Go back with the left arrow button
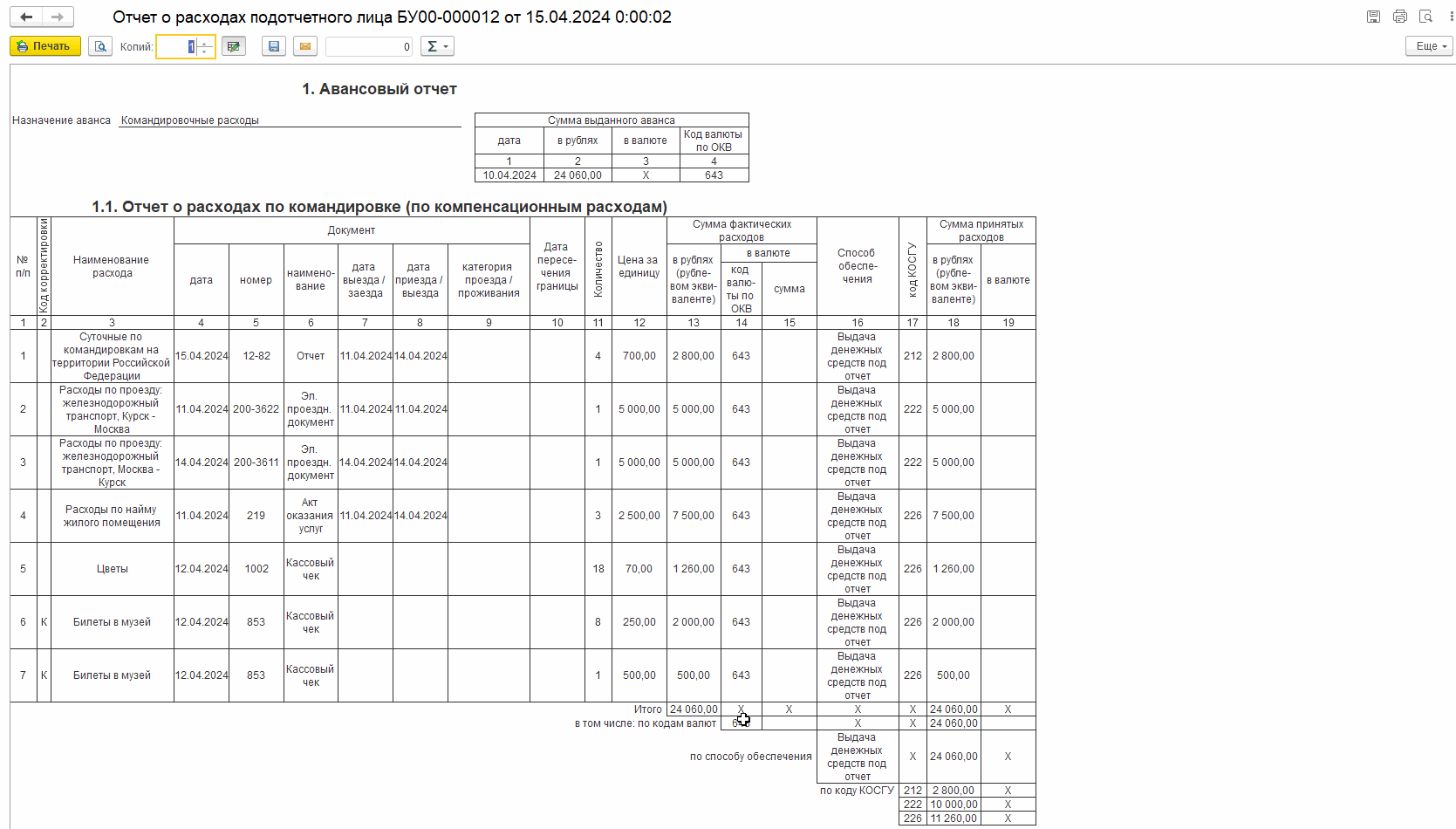 (x=26, y=17)
